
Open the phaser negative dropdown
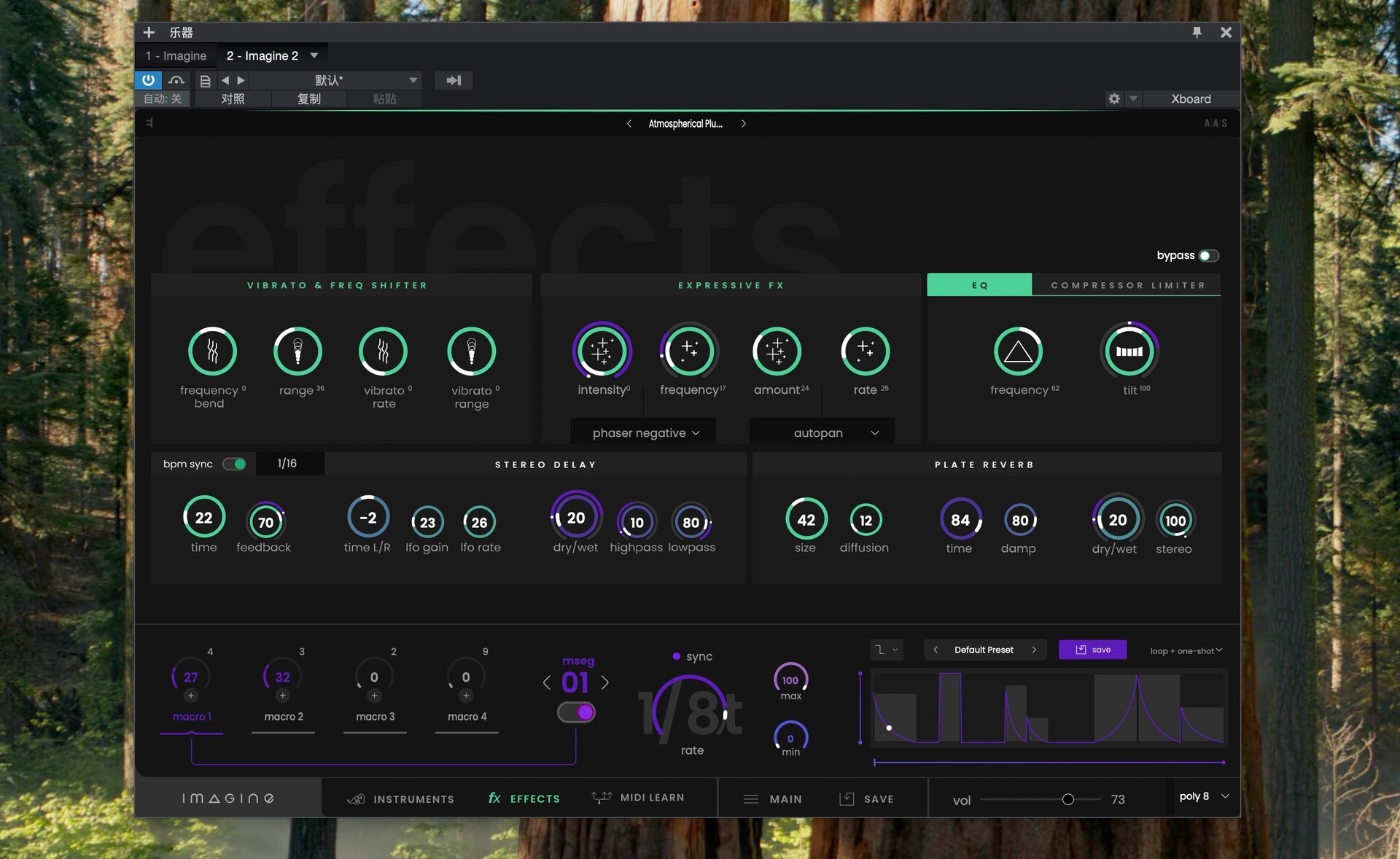tap(642, 432)
